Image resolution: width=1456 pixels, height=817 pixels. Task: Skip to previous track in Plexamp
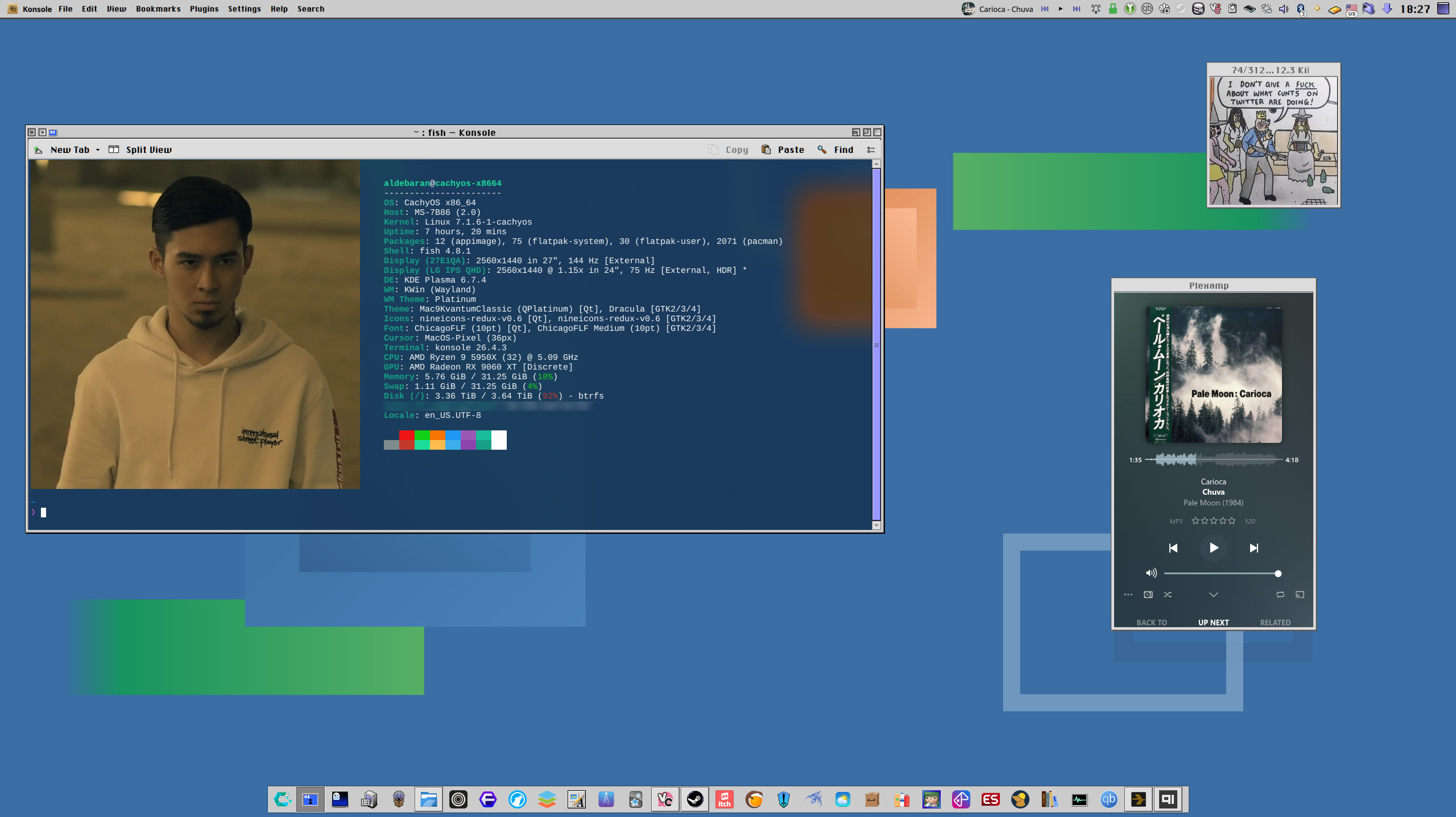click(1173, 548)
